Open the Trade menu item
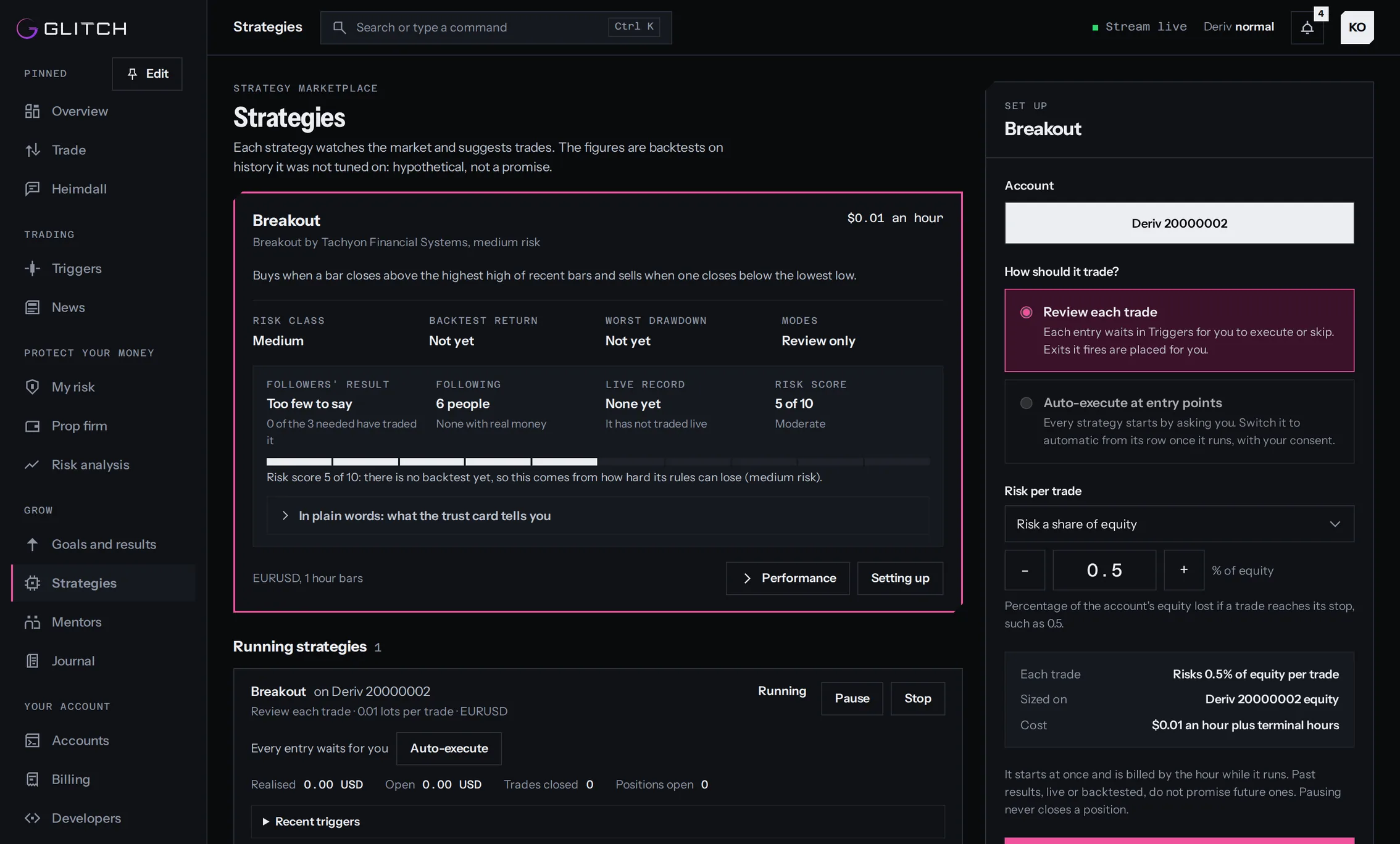The height and width of the screenshot is (844, 1400). (x=103, y=150)
